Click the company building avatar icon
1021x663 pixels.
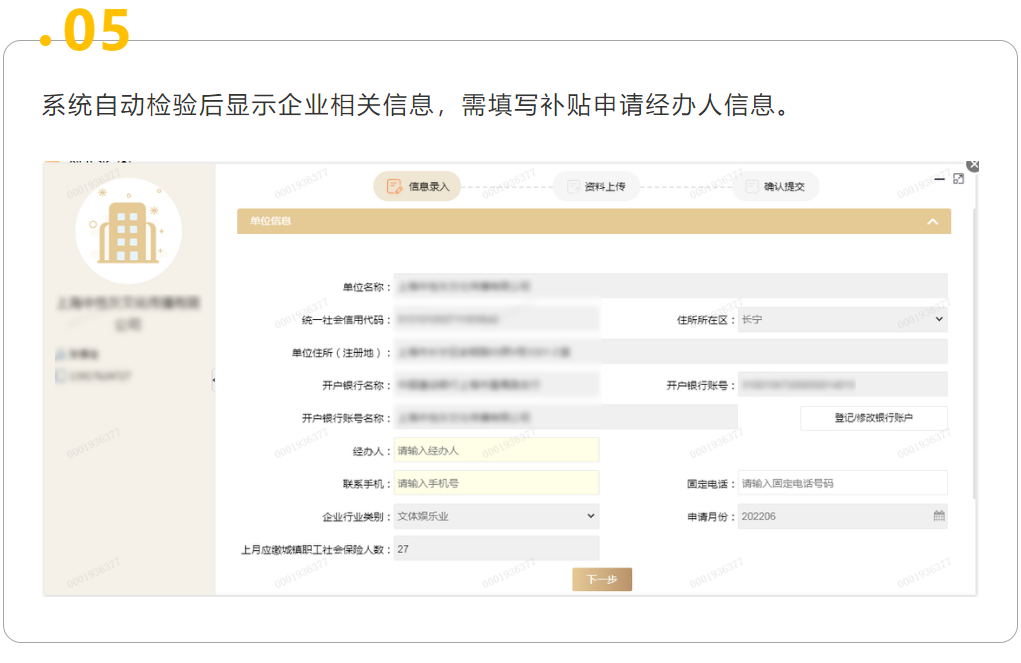click(x=128, y=230)
